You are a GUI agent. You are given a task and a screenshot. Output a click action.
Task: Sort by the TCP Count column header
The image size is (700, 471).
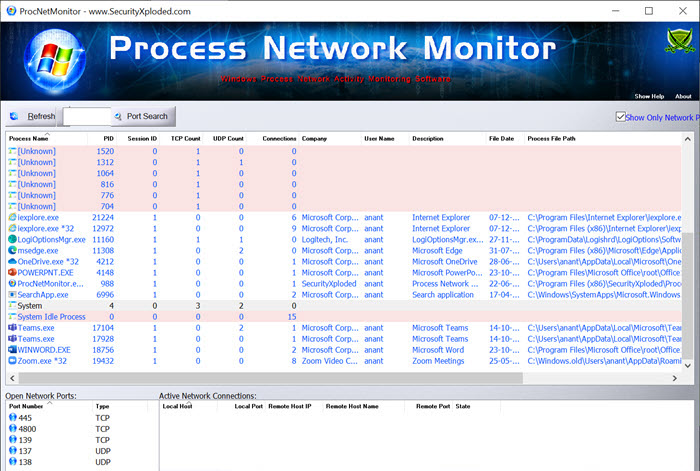pyautogui.click(x=185, y=138)
